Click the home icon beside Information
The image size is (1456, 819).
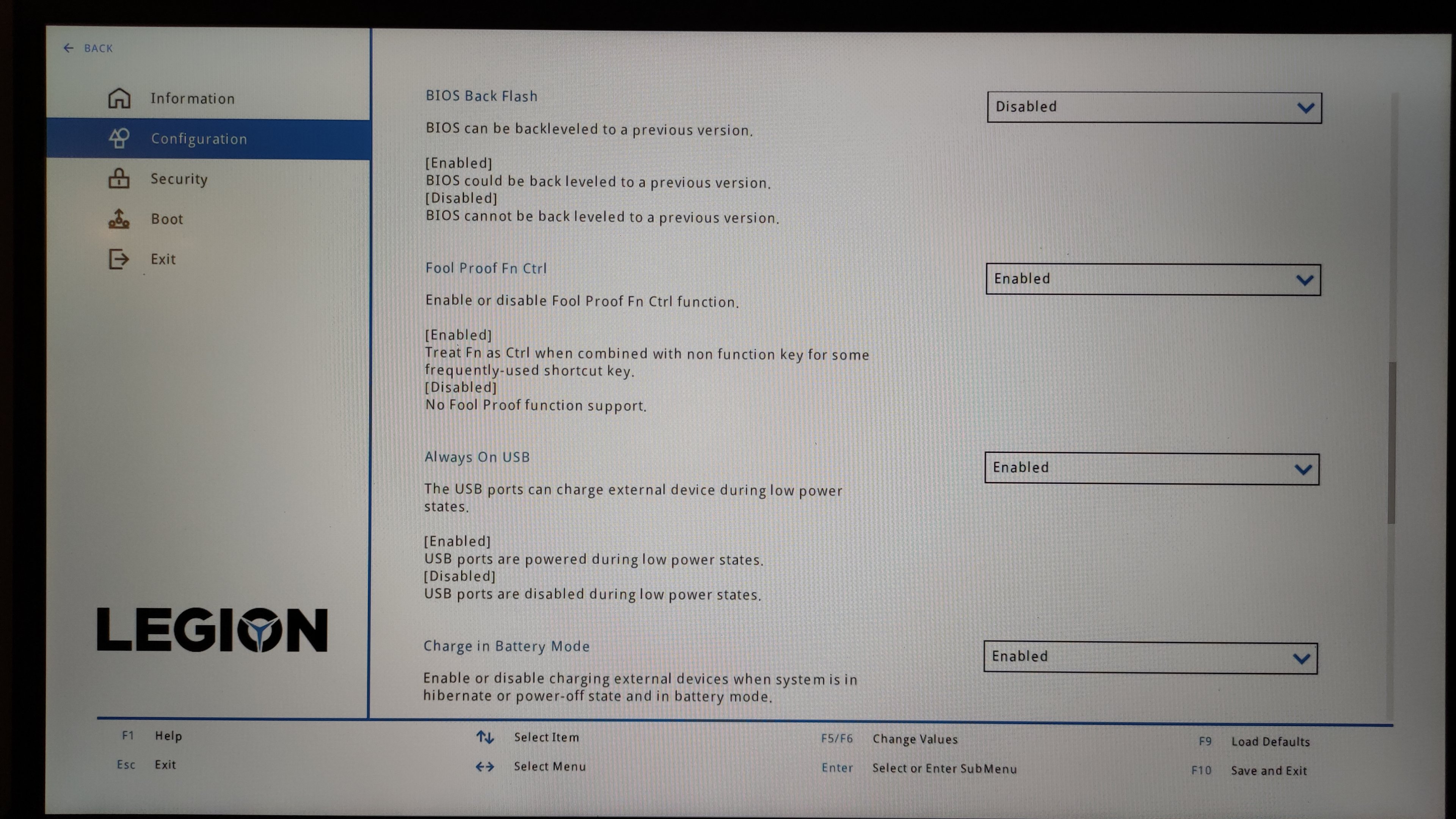pos(119,98)
